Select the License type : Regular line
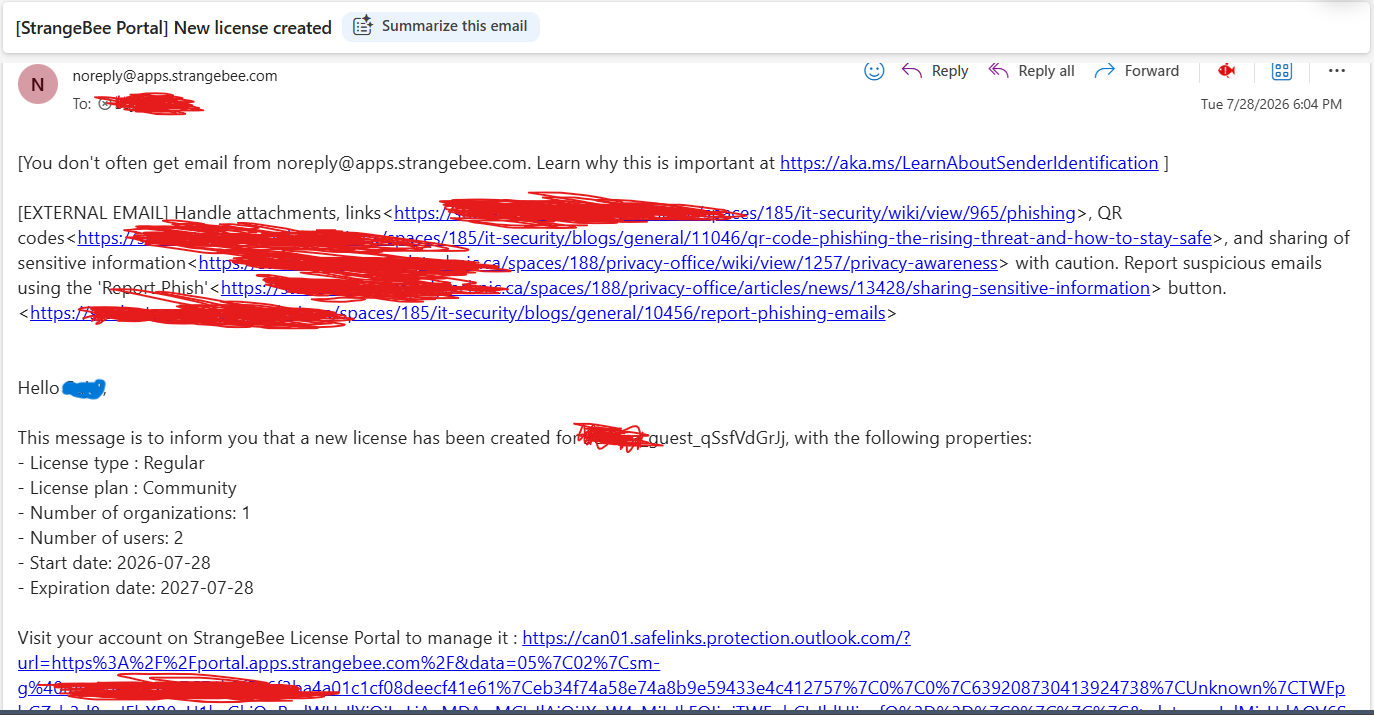The height and width of the screenshot is (715, 1374). 111,463
